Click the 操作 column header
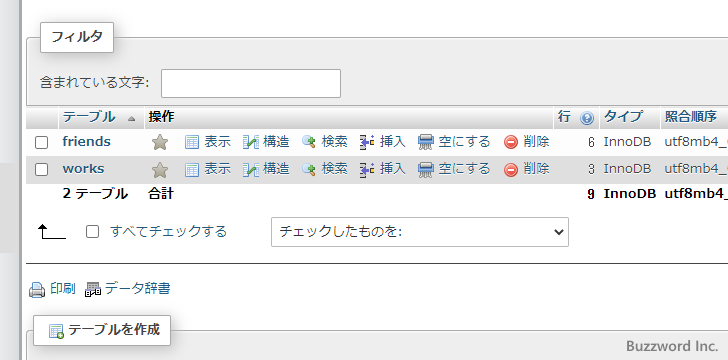The width and height of the screenshot is (728, 360). tap(162, 117)
